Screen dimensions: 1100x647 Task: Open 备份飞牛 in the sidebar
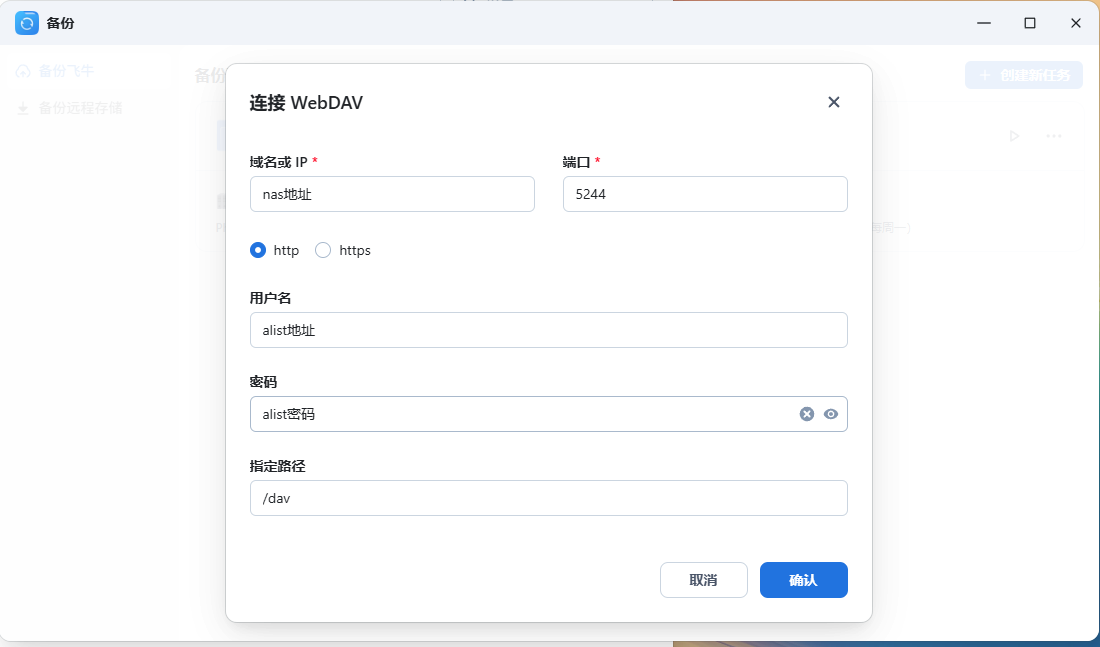66,71
